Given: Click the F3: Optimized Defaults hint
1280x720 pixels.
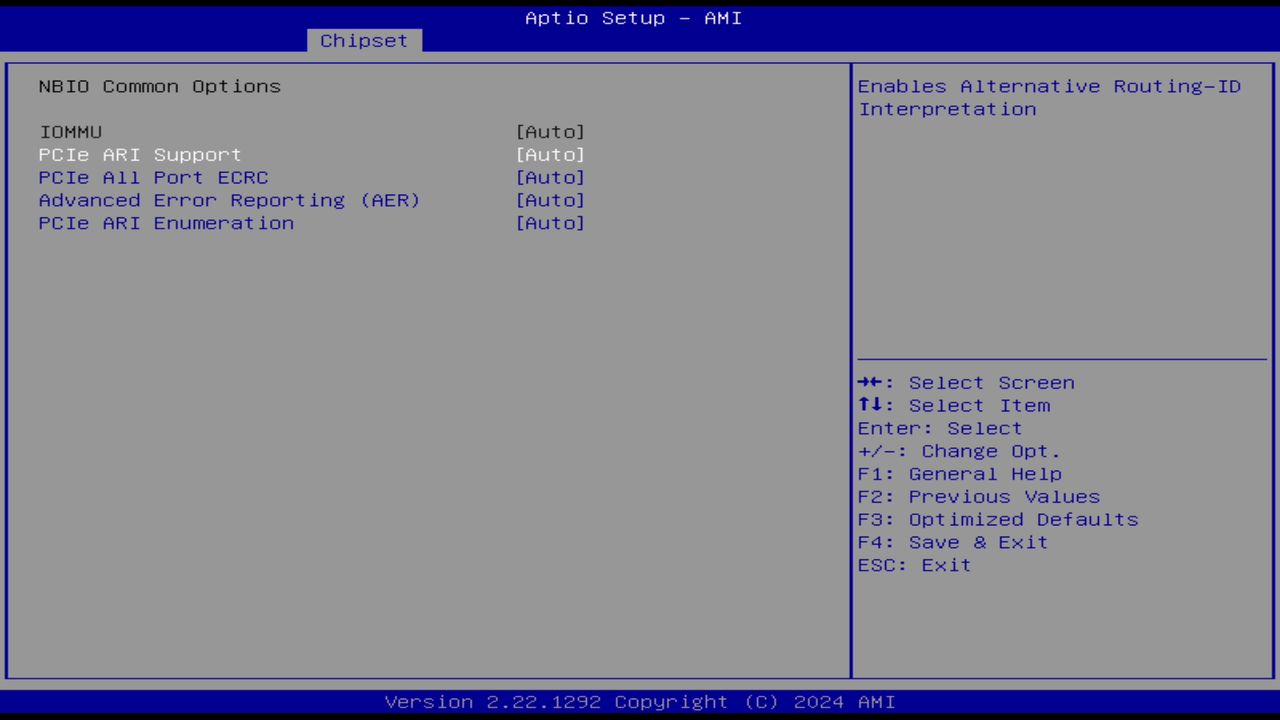Looking at the screenshot, I should (998, 520).
